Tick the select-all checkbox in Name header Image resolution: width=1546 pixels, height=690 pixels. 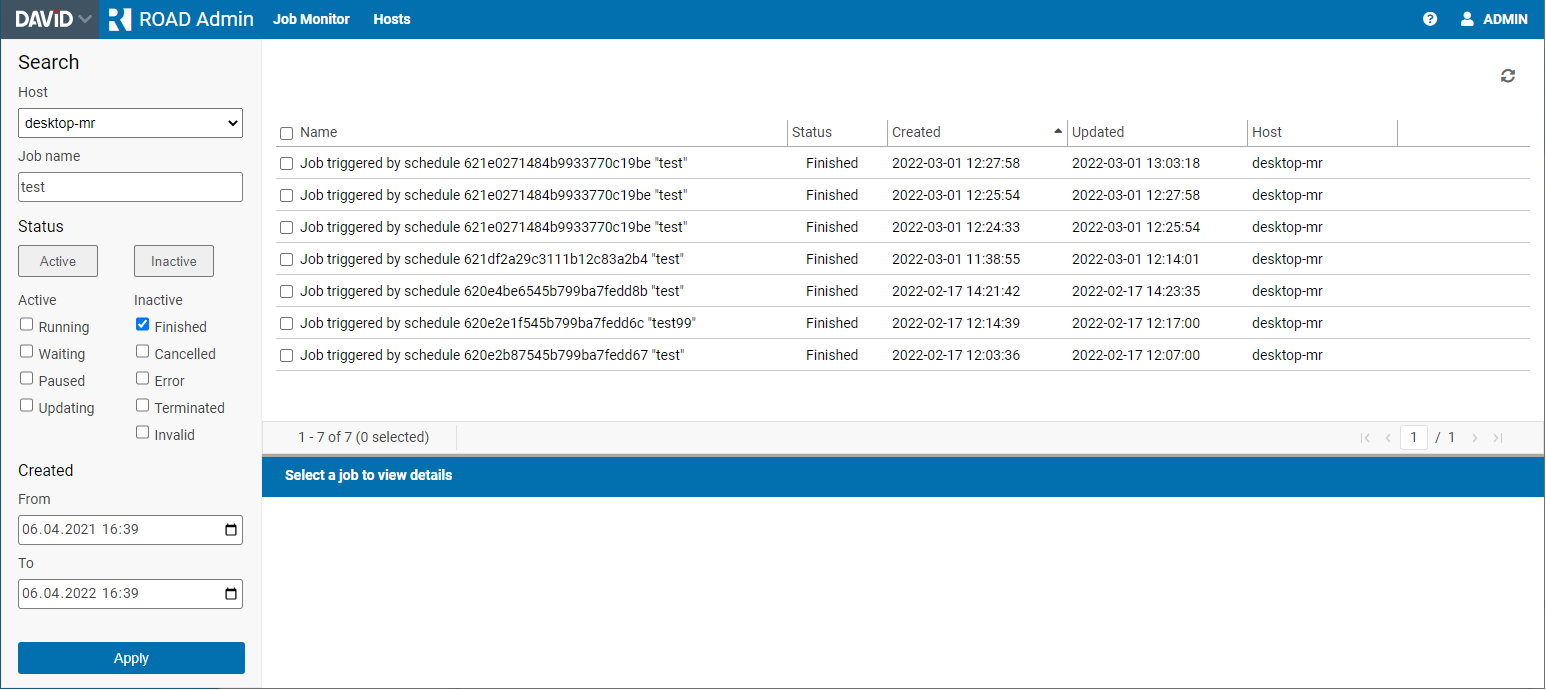point(287,133)
